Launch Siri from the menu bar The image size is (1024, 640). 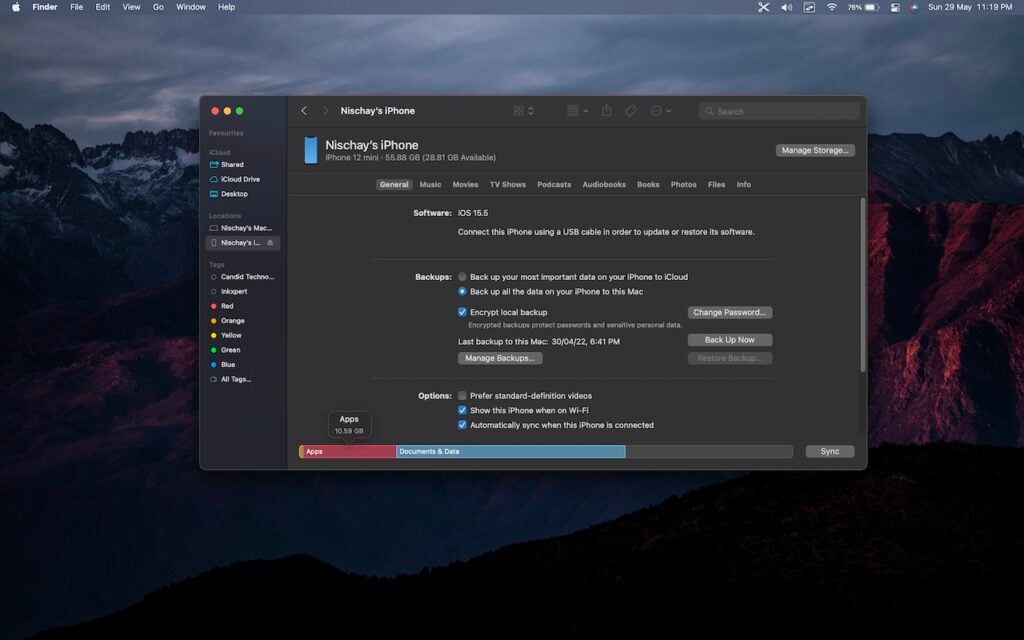point(914,7)
